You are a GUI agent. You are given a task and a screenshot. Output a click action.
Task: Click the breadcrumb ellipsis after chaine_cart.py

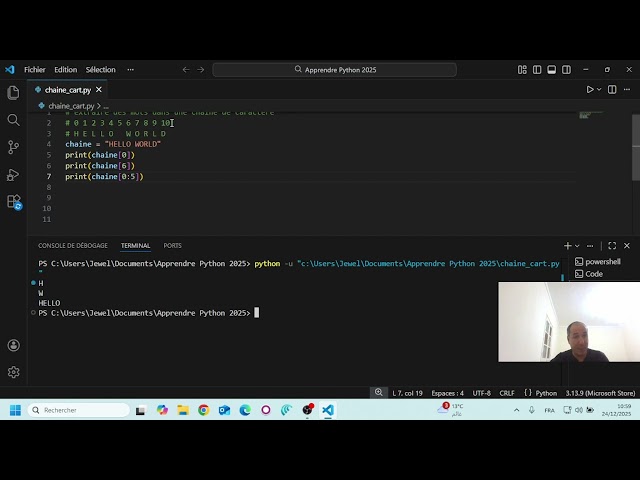pyautogui.click(x=106, y=106)
